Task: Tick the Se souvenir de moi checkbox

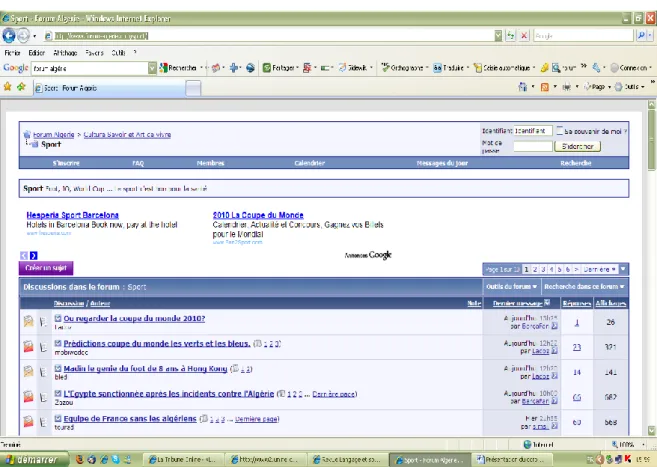Action: click(559, 131)
